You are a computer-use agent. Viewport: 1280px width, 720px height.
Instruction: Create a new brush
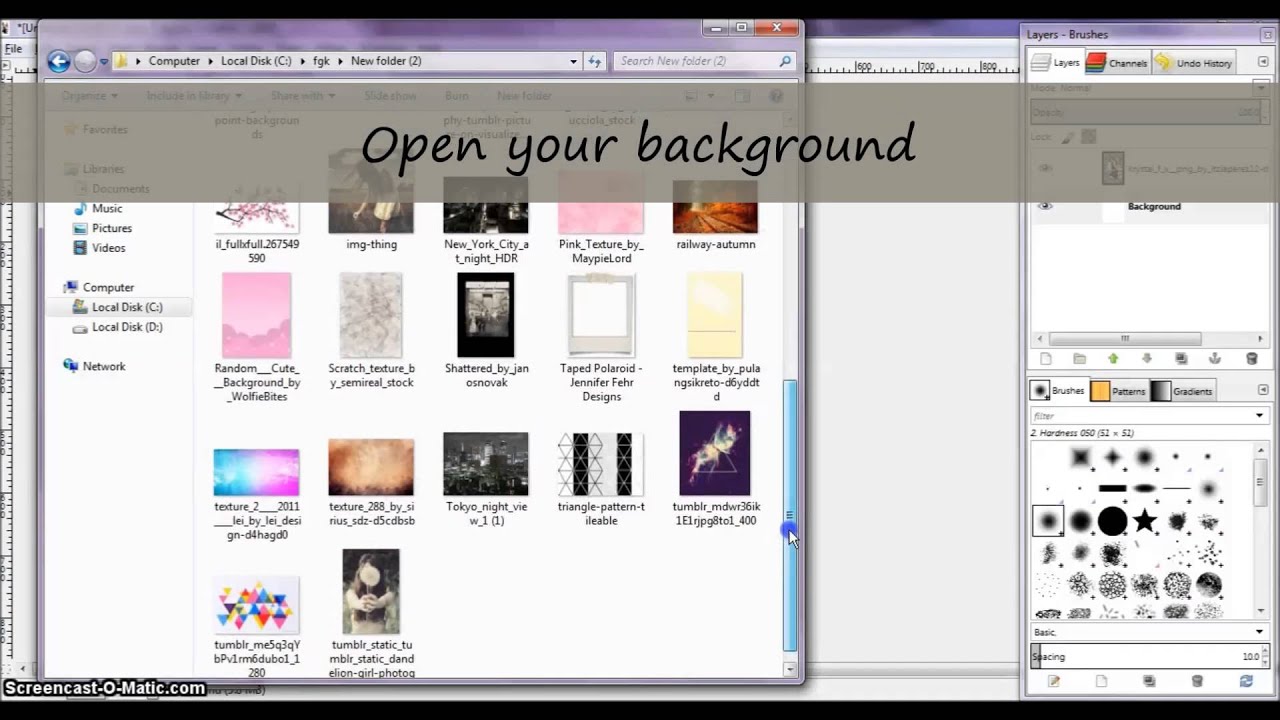tap(1101, 681)
